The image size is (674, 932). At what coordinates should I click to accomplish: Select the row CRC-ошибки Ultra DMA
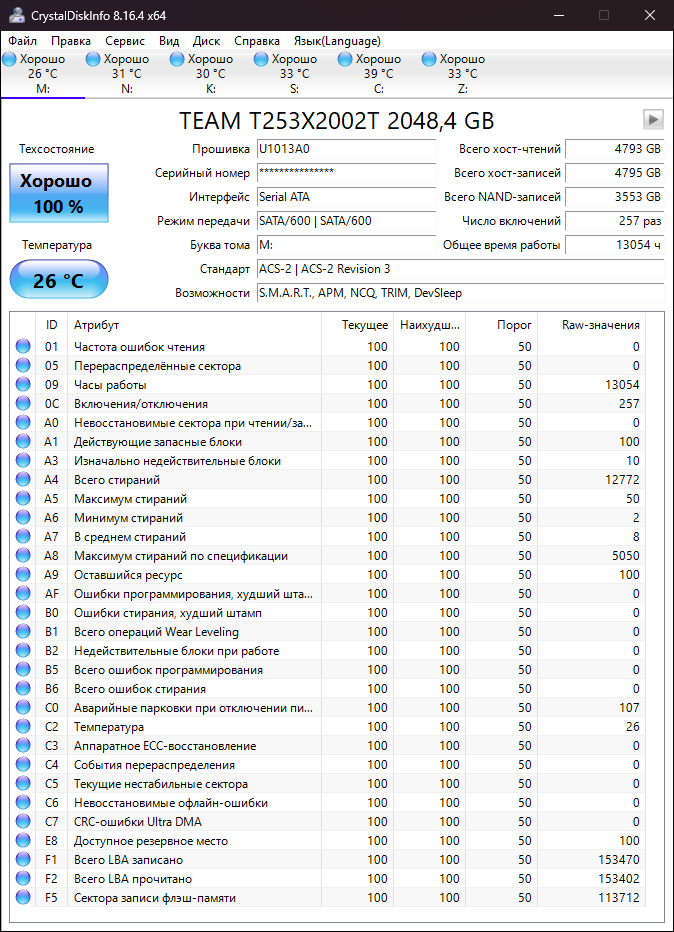coord(328,822)
